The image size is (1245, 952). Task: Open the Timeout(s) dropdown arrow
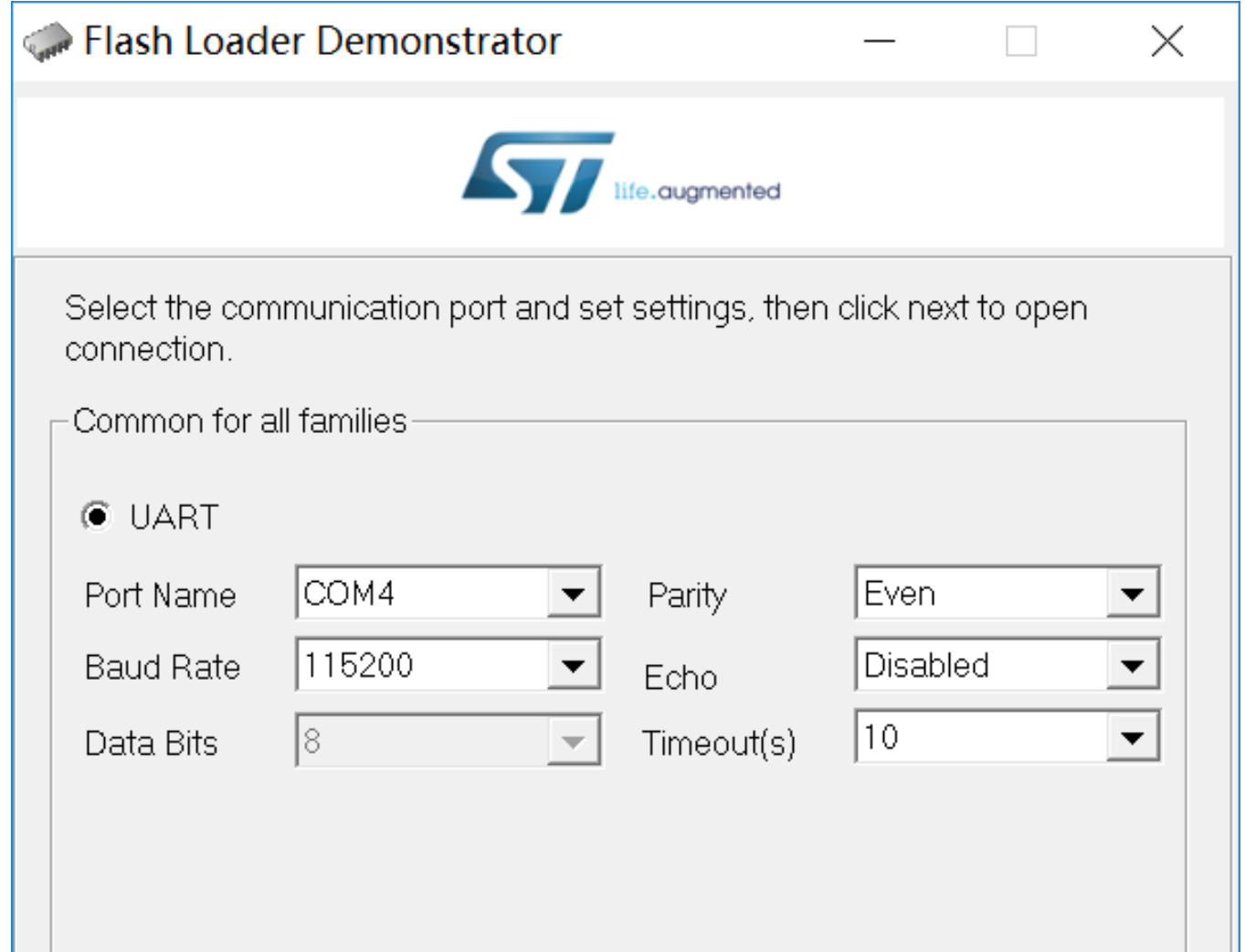pos(1133,736)
